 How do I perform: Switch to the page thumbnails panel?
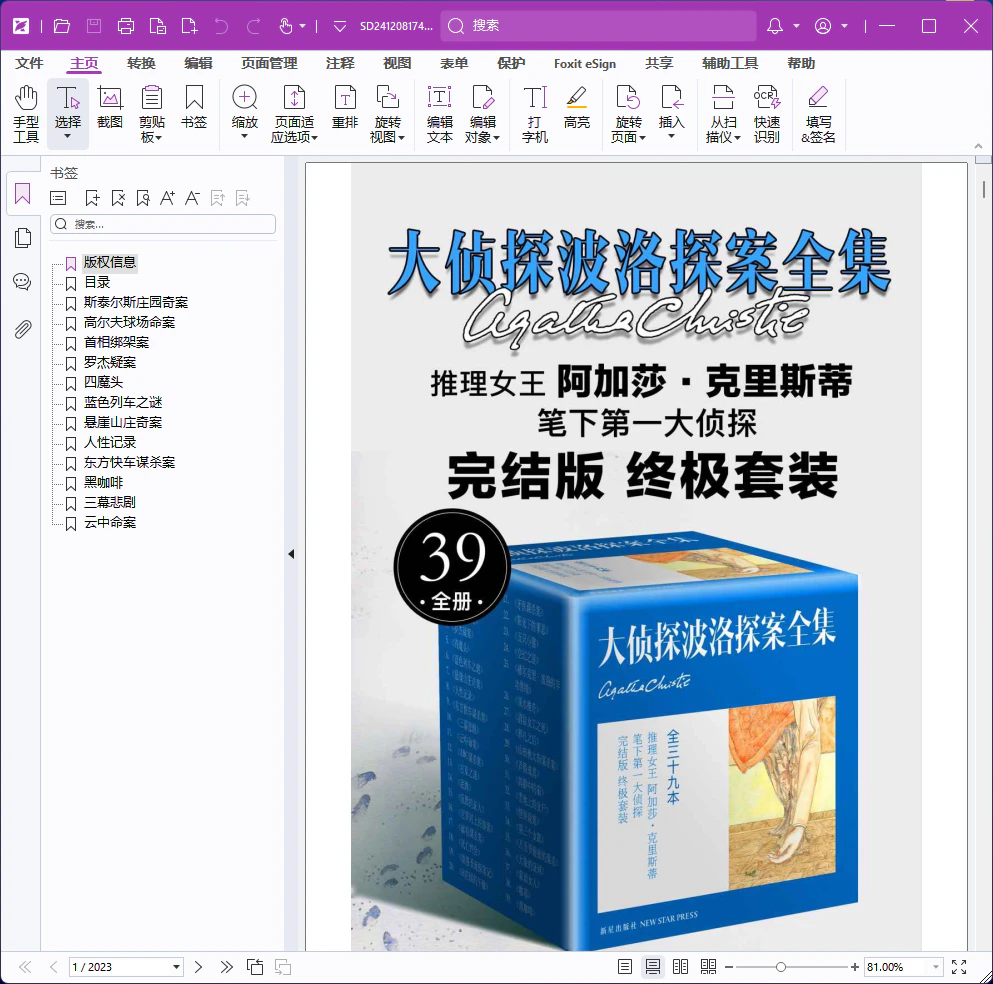pos(22,238)
